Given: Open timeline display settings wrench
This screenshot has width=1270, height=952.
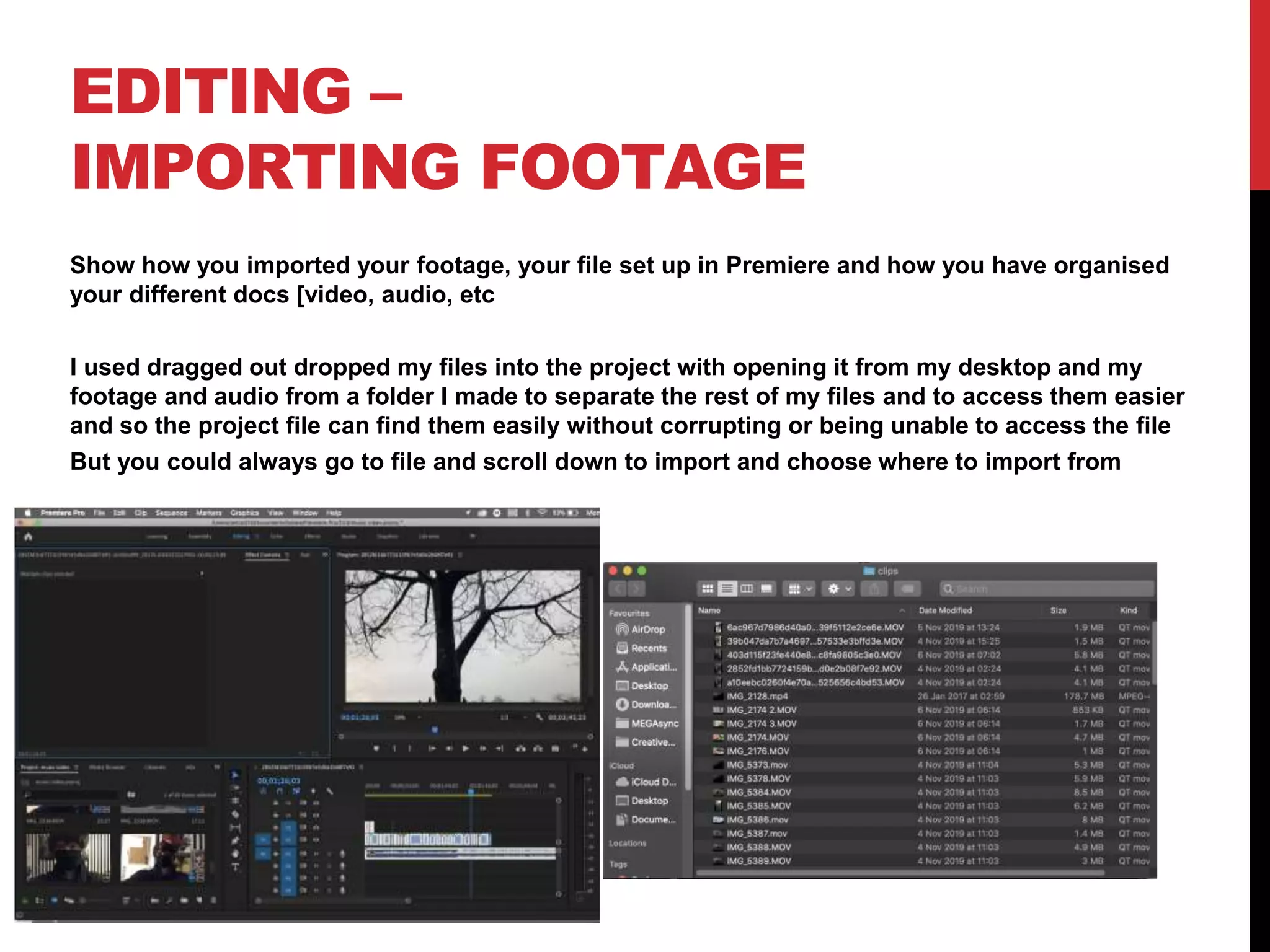Looking at the screenshot, I should click(x=330, y=791).
